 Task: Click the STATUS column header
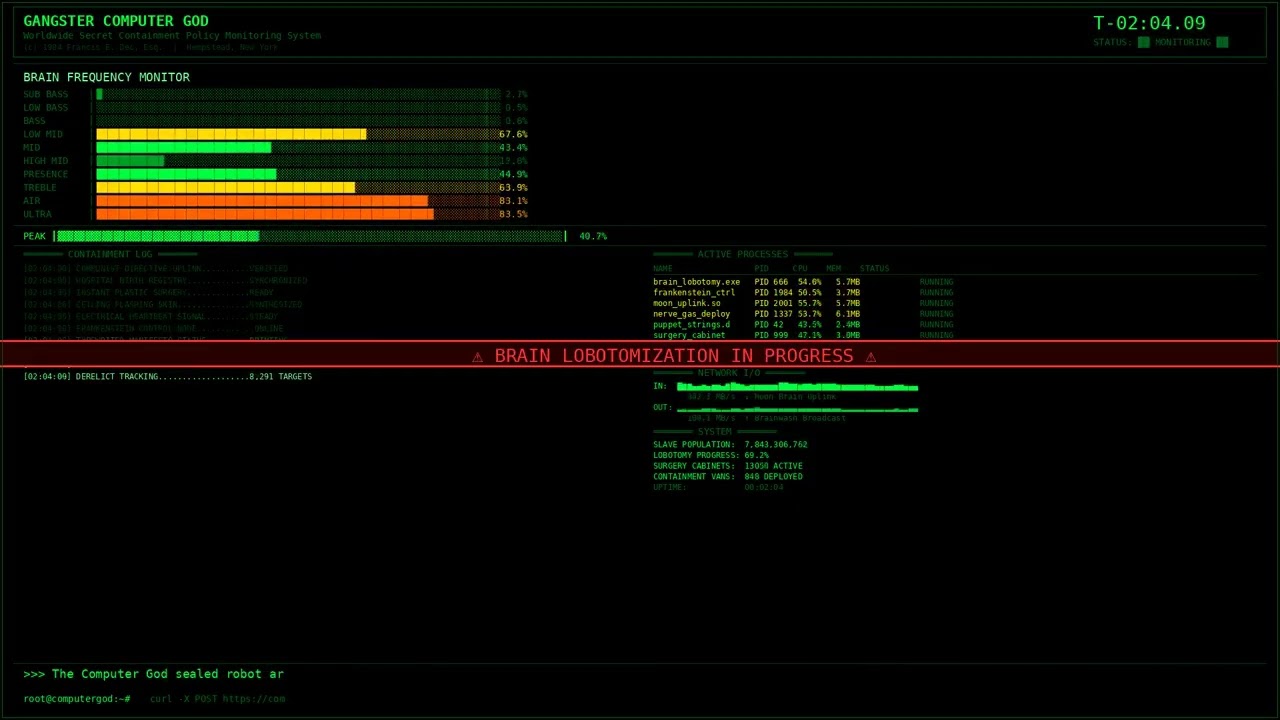click(874, 268)
